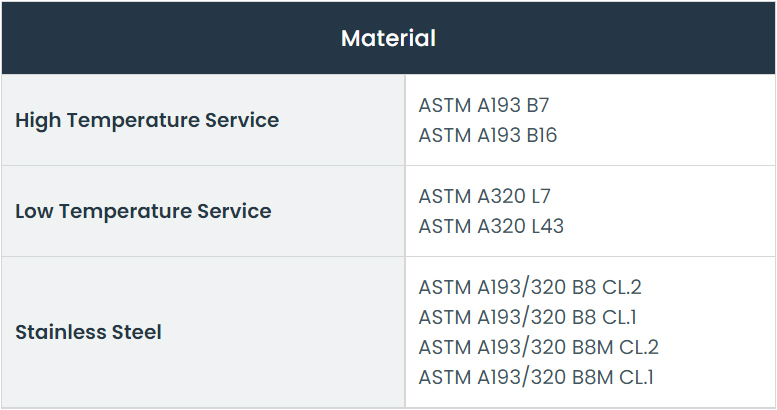This screenshot has width=777, height=410.
Task: Click ASTM A193/320 B8M CL.1 text
Action: (x=536, y=377)
